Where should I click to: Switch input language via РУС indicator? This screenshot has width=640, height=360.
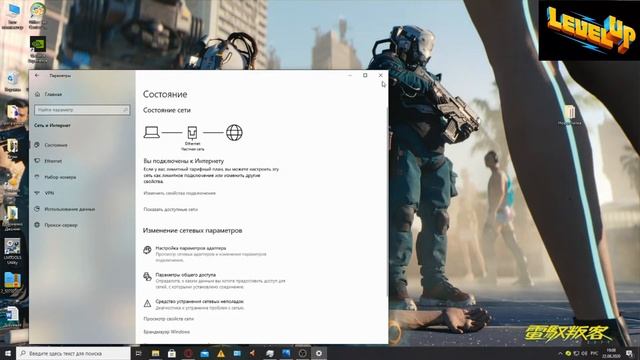595,353
